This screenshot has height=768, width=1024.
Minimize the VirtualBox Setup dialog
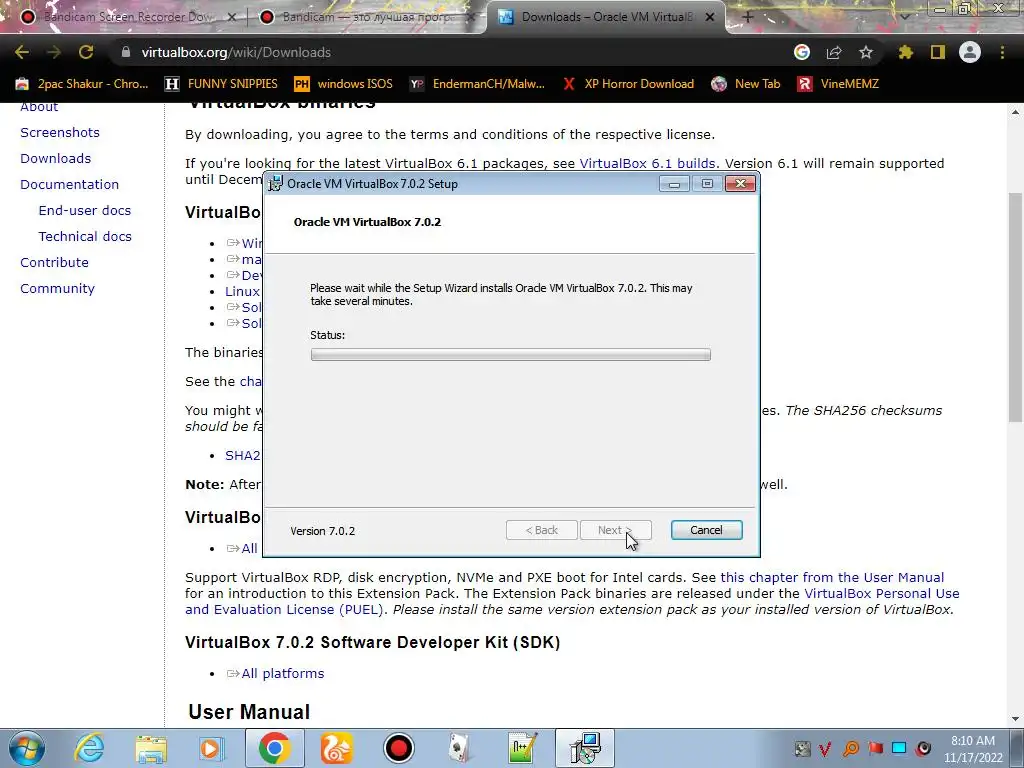(674, 184)
